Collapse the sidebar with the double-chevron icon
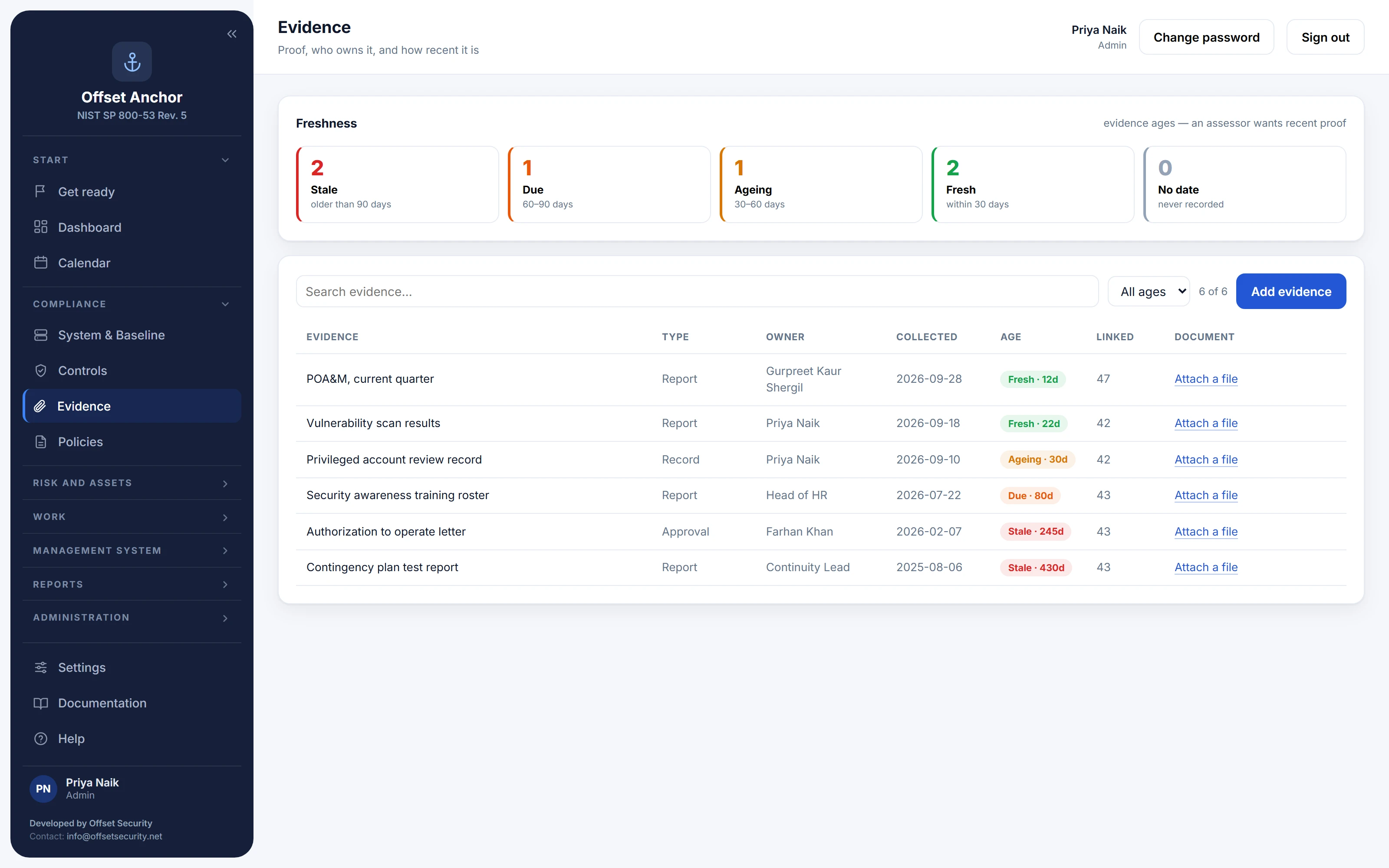 tap(232, 34)
